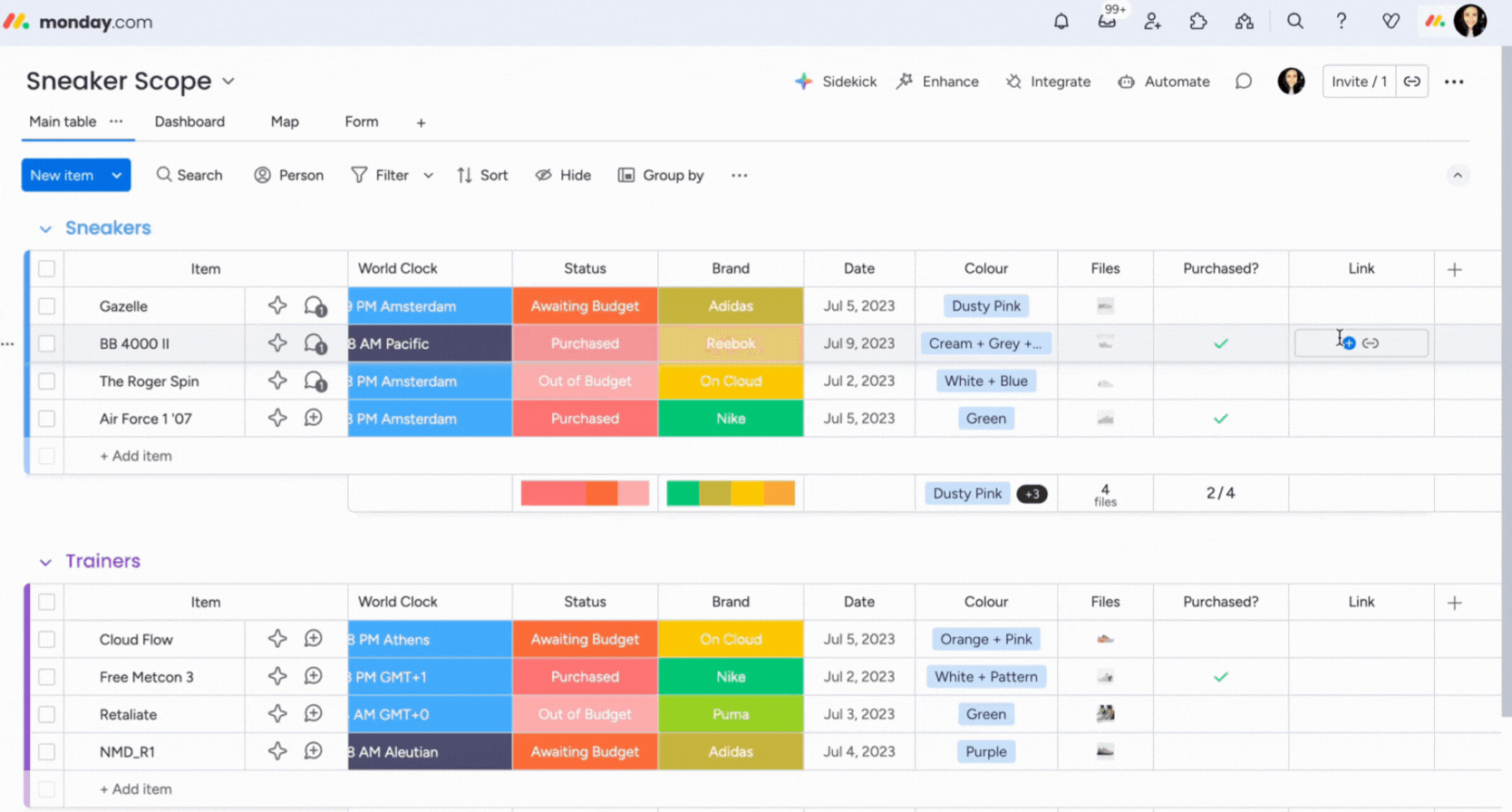1512x812 pixels.
Task: Open the Sidekick assistant
Action: 836,82
